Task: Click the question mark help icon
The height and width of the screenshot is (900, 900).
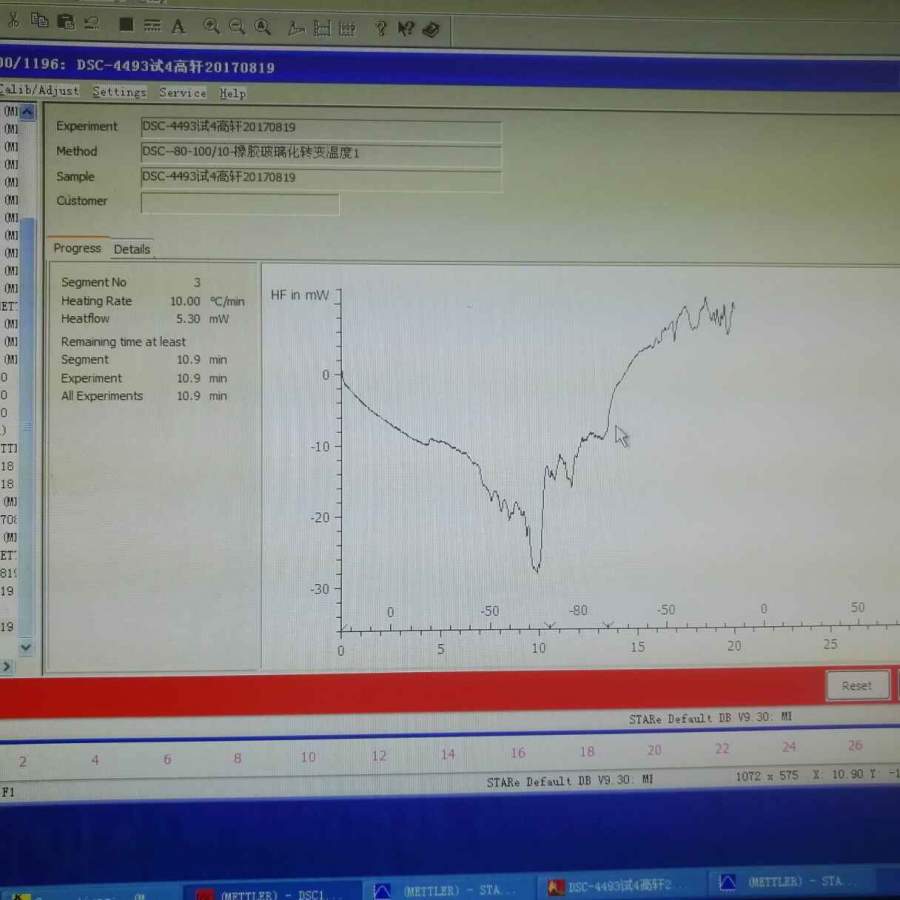Action: tap(381, 28)
